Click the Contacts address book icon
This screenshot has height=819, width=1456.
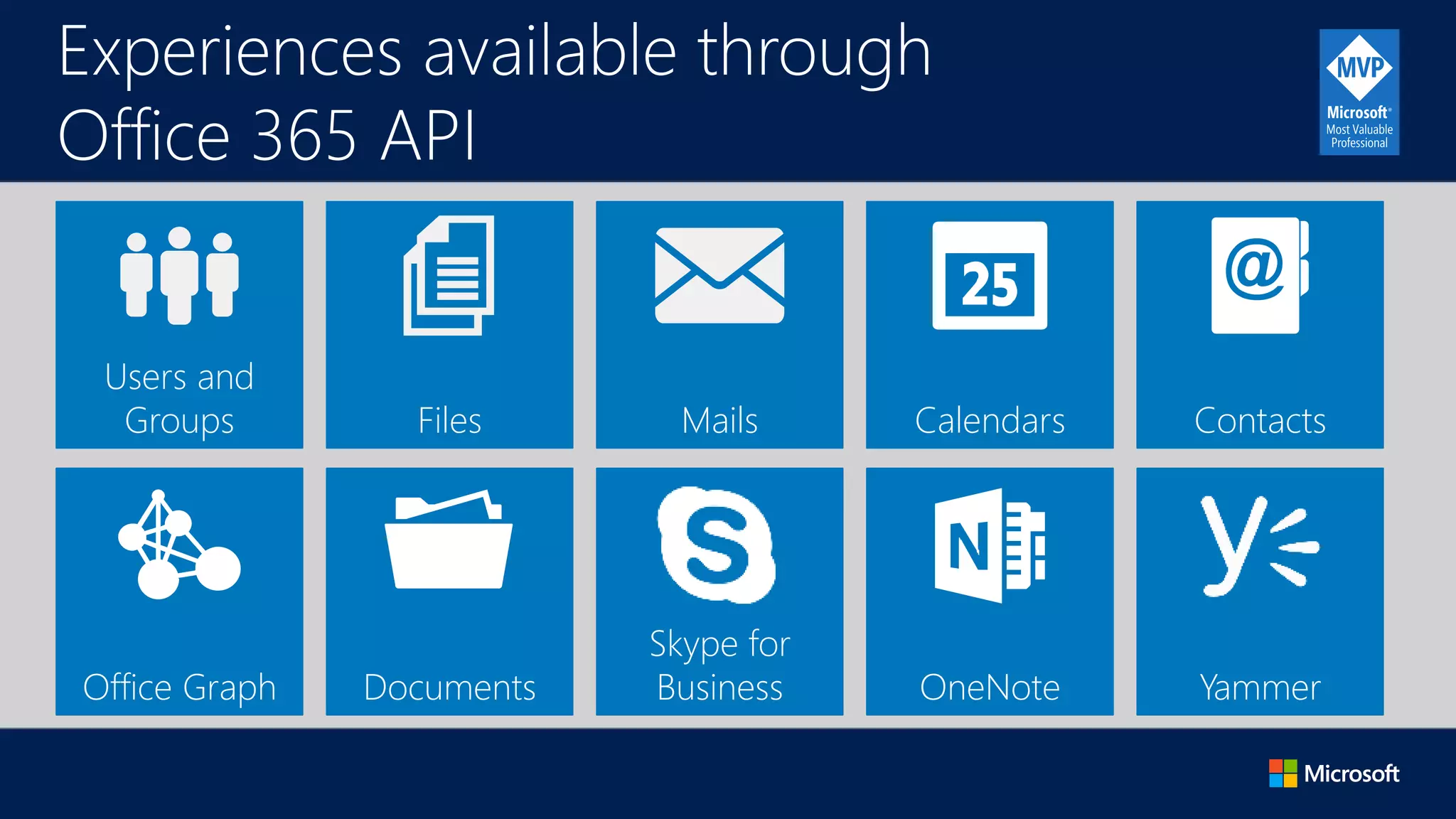(x=1260, y=275)
